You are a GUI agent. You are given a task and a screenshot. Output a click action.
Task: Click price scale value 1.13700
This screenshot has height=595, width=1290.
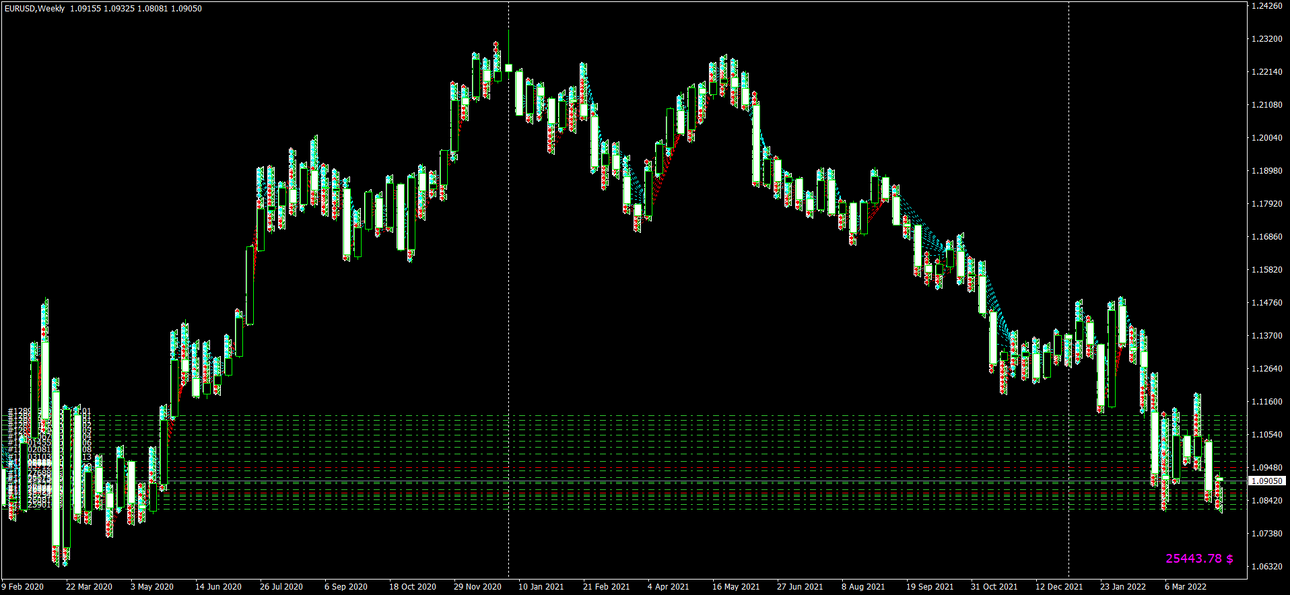click(1265, 336)
